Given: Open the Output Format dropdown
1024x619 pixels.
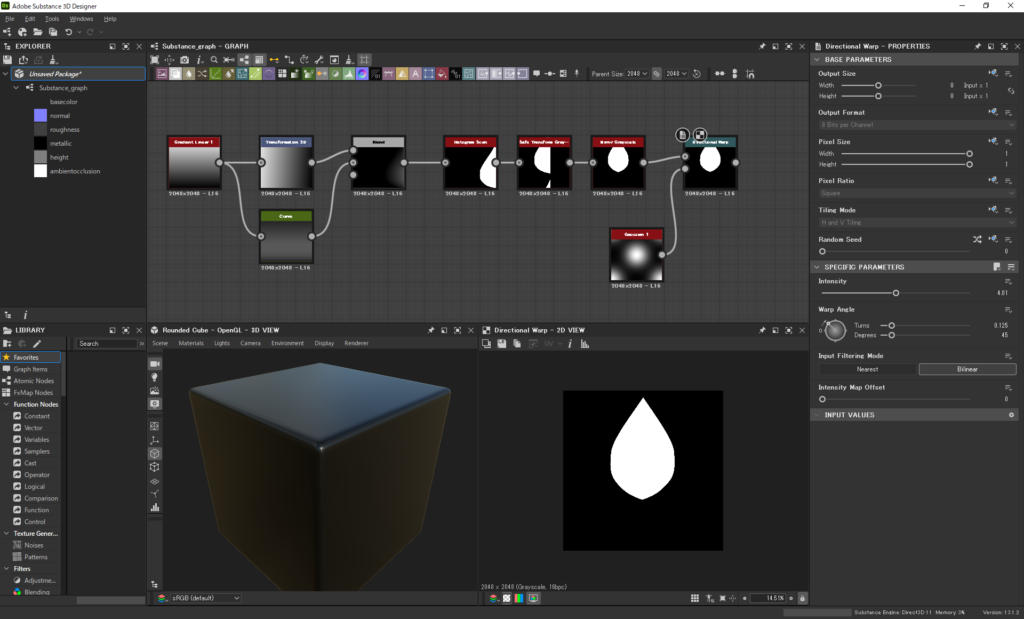Looking at the screenshot, I should click(x=917, y=125).
